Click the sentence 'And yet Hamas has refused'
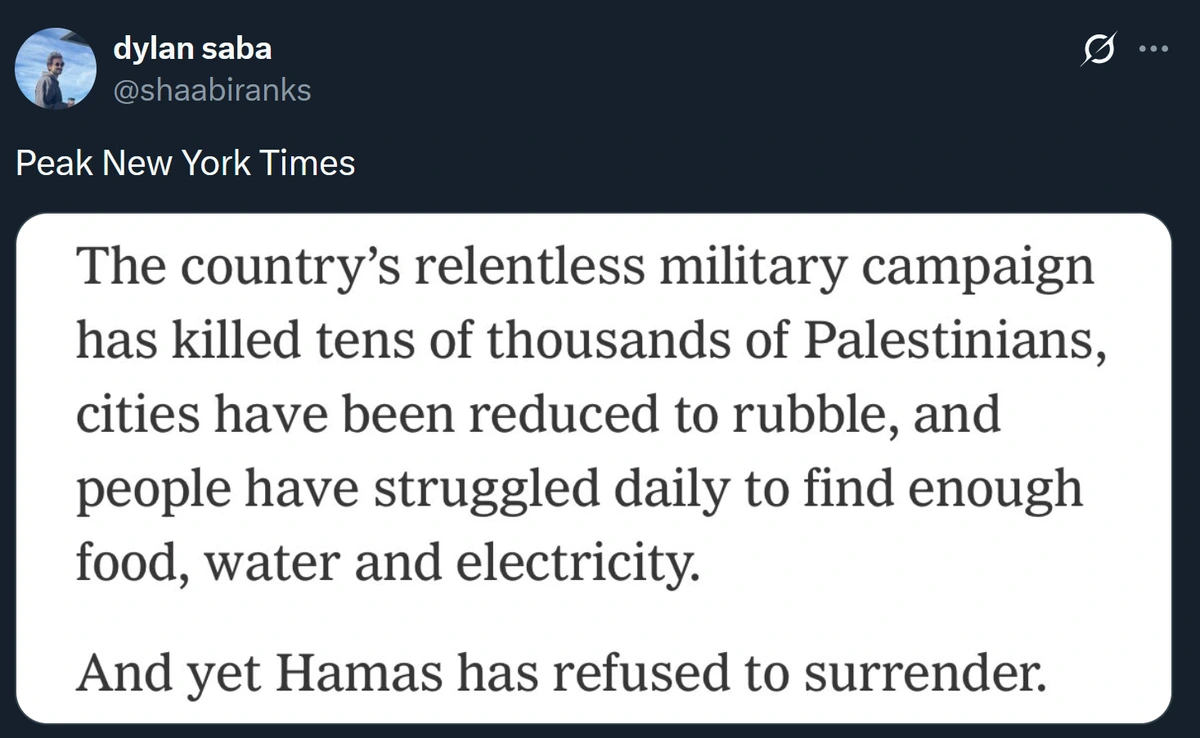Screen dimensions: 1200x738 click(x=561, y=675)
